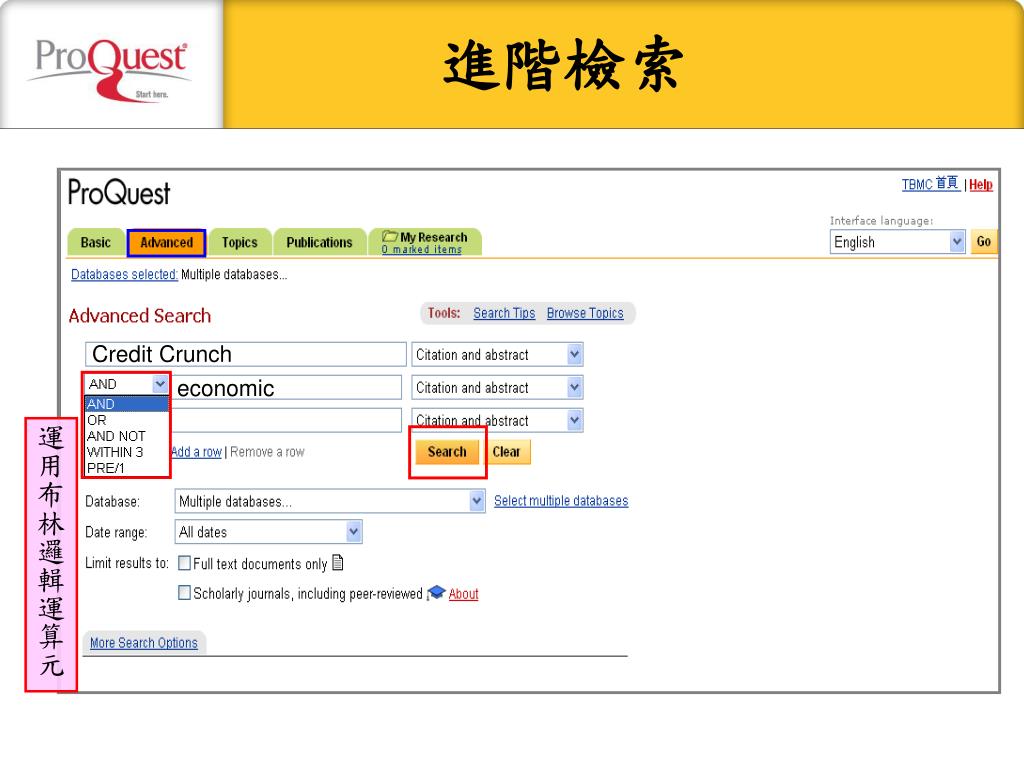Viewport: 1024px width, 768px height.
Task: Choose AND NOT in the operator list
Action: click(127, 436)
